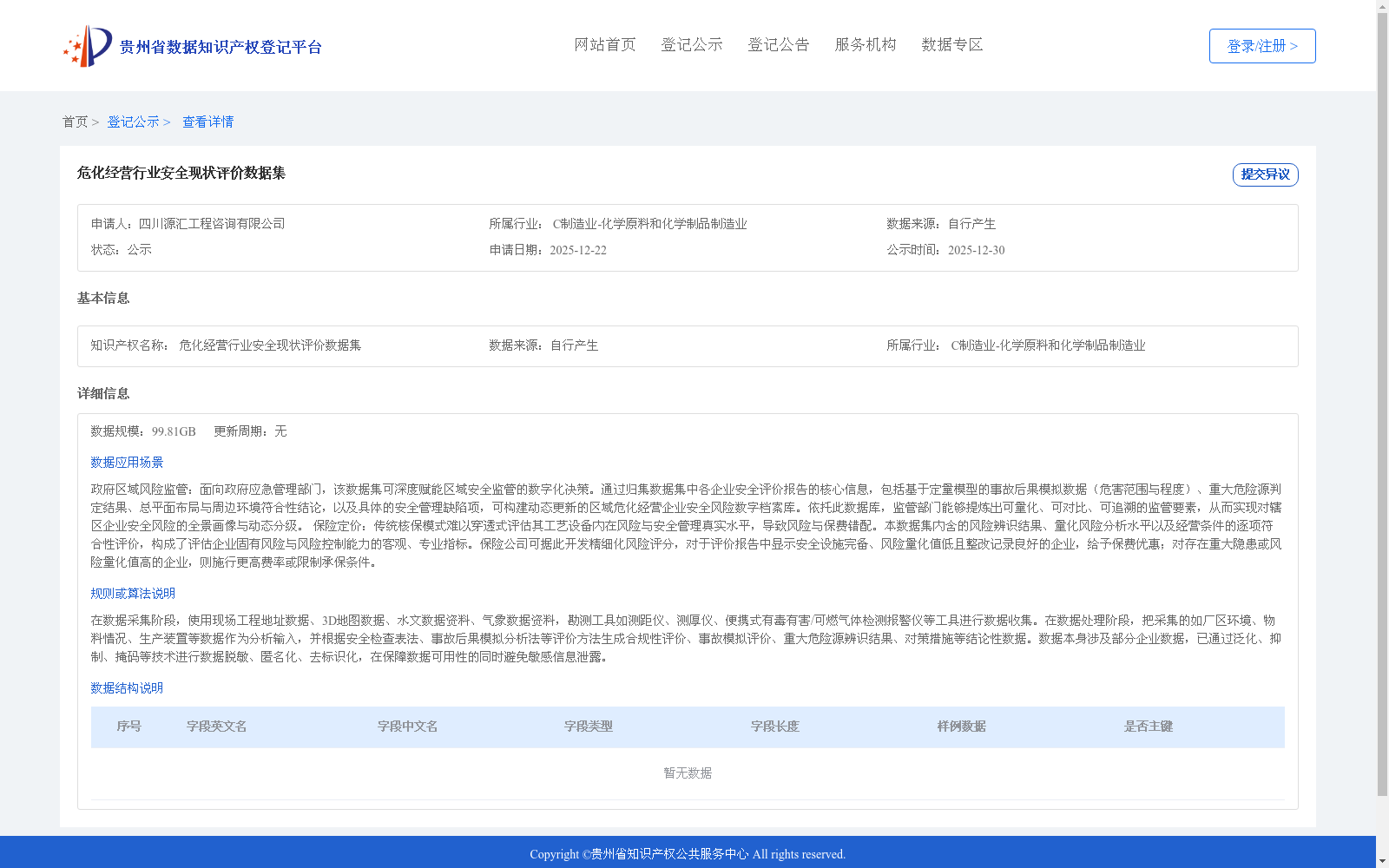Viewport: 1389px width, 868px height.
Task: Open the 网站首页 menu item
Action: pyautogui.click(x=605, y=45)
